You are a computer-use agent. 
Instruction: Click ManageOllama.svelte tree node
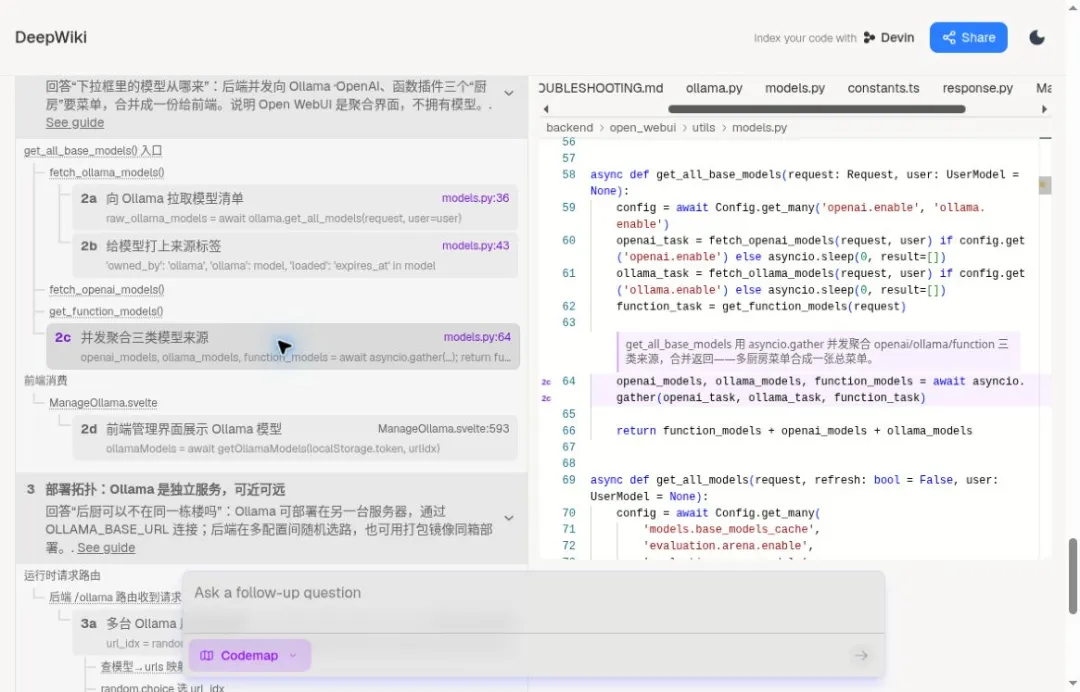point(103,403)
